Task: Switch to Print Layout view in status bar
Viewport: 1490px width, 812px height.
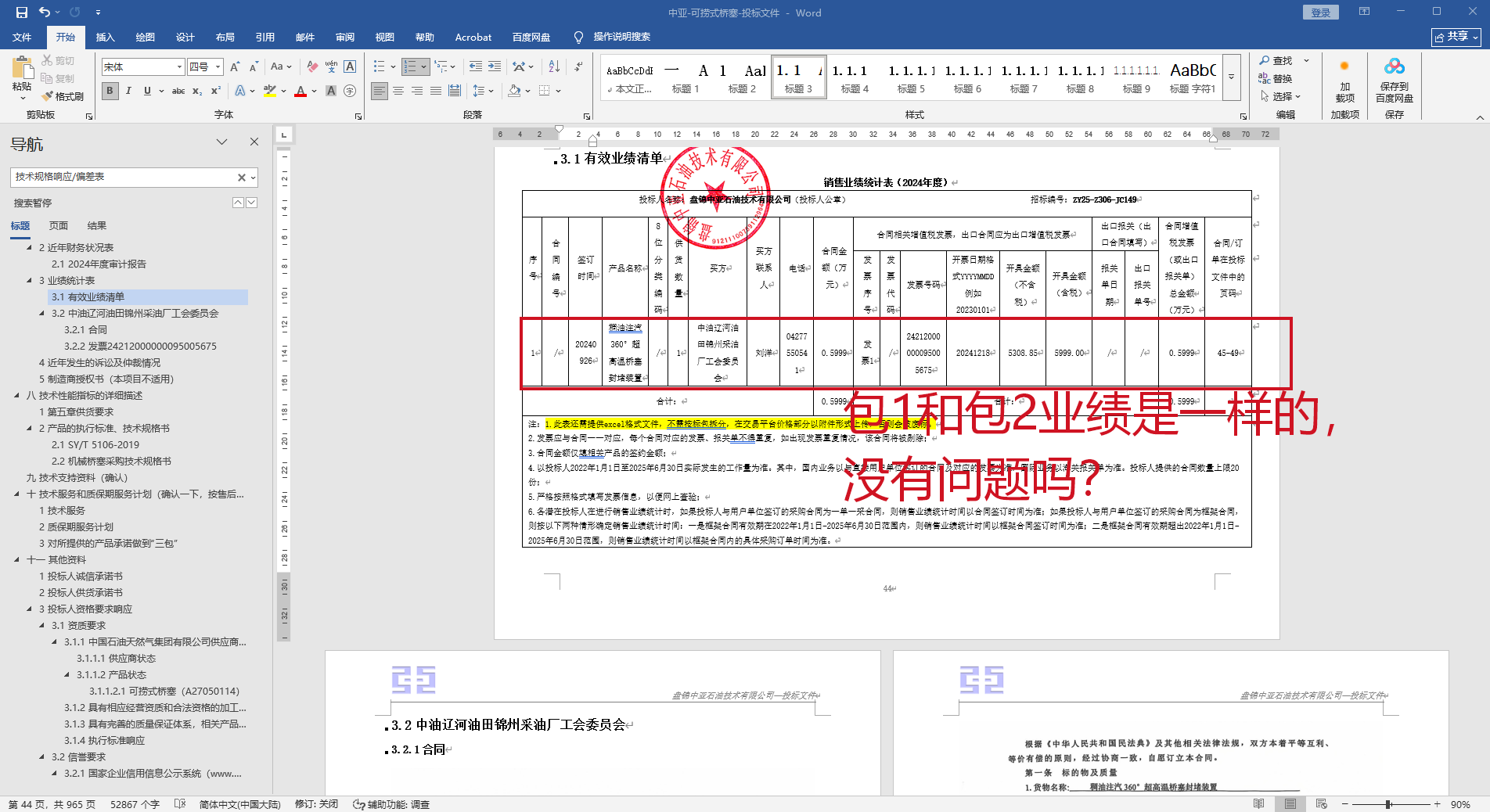Action: 1290,804
